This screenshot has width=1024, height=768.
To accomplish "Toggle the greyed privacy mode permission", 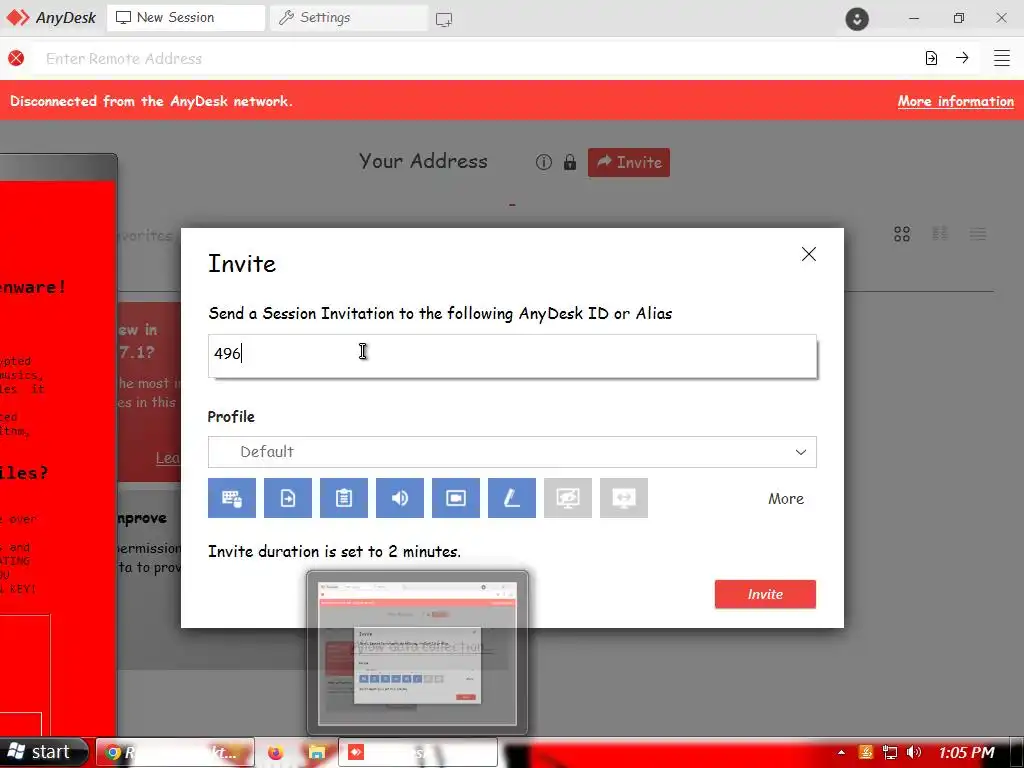I will click(x=568, y=498).
